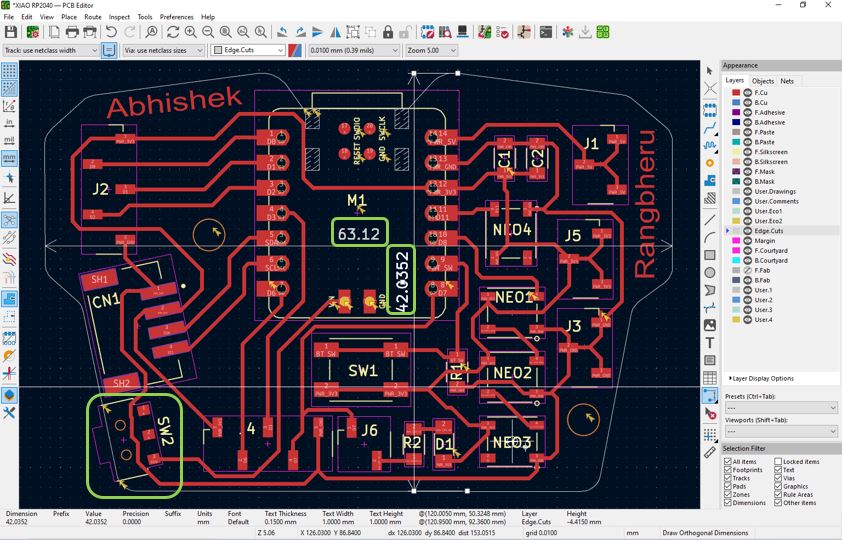The width and height of the screenshot is (842, 540).
Task: Lock the selected items
Action: (x=388, y=32)
